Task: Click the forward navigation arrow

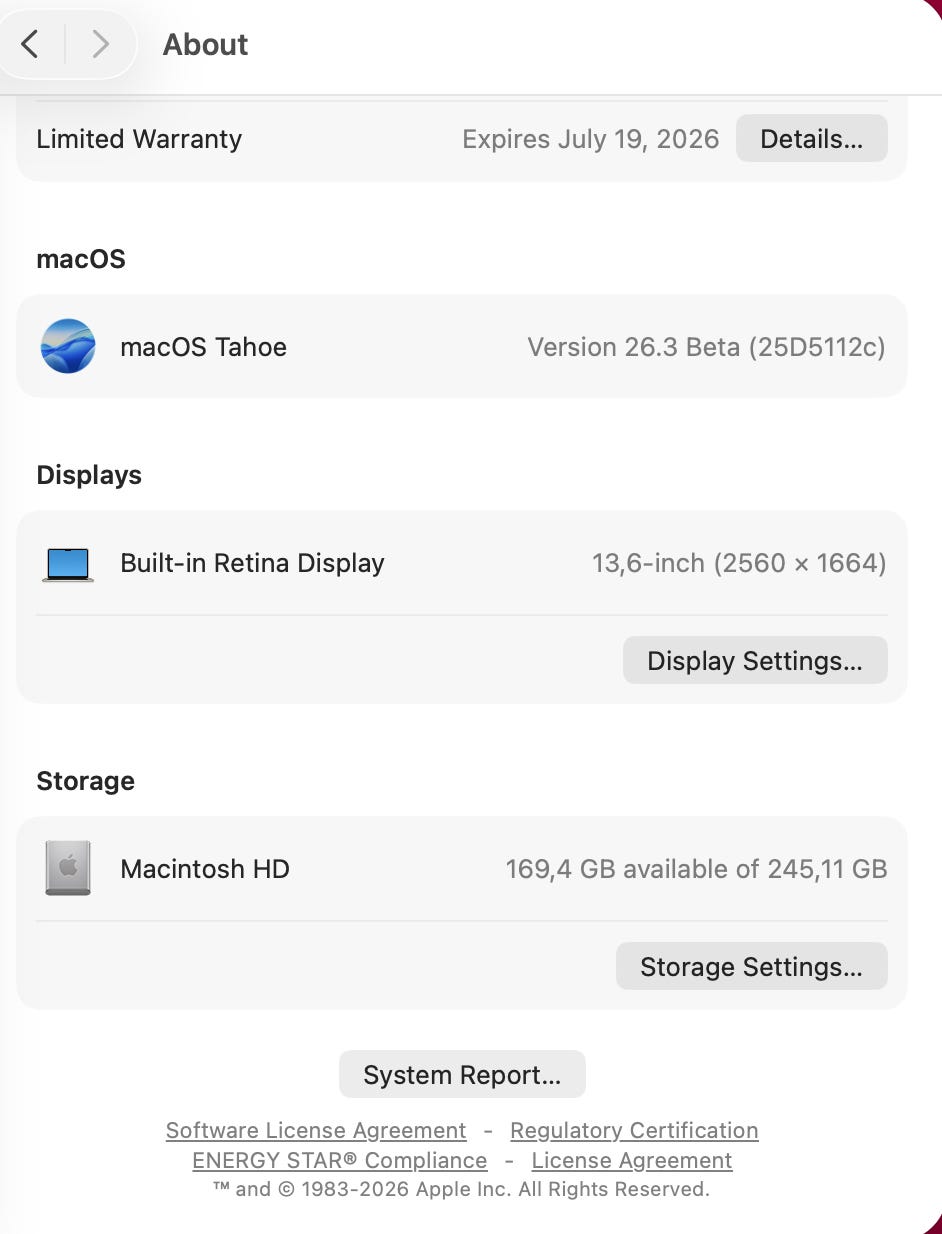Action: tap(100, 44)
